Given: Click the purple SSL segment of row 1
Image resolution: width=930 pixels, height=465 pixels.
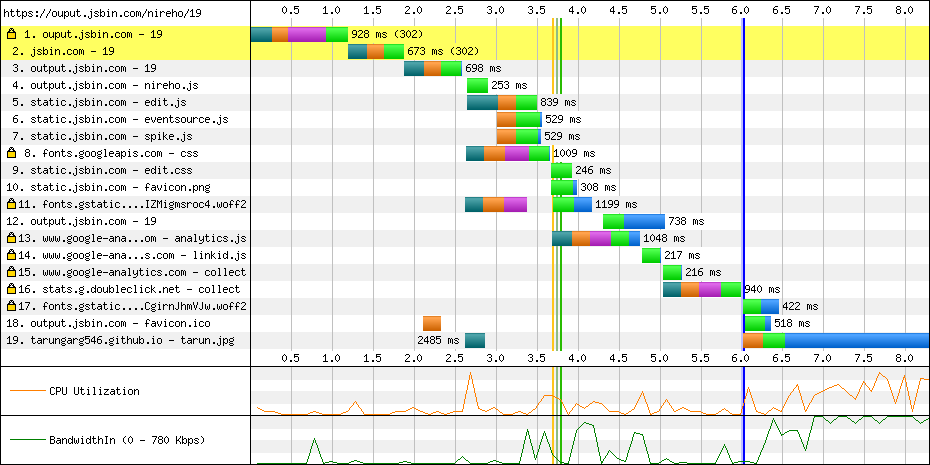Looking at the screenshot, I should 307,34.
